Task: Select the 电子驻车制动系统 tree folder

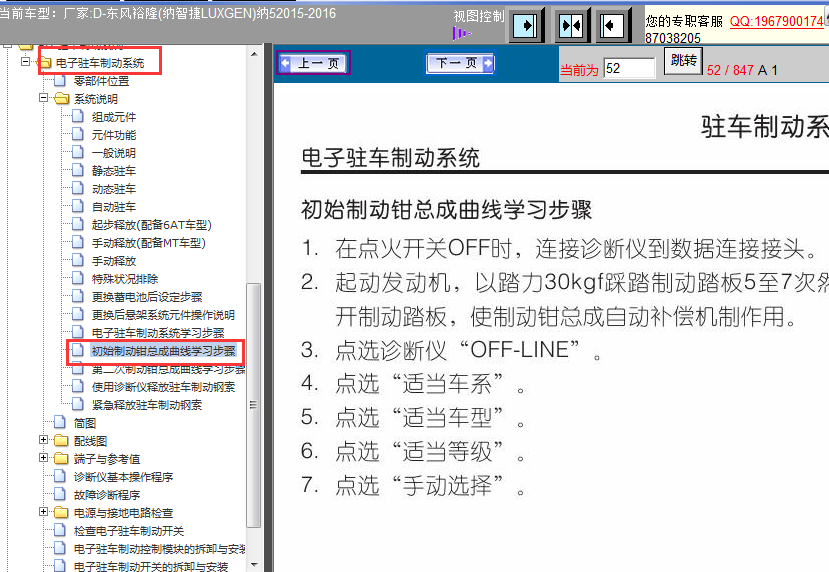Action: coord(99,63)
